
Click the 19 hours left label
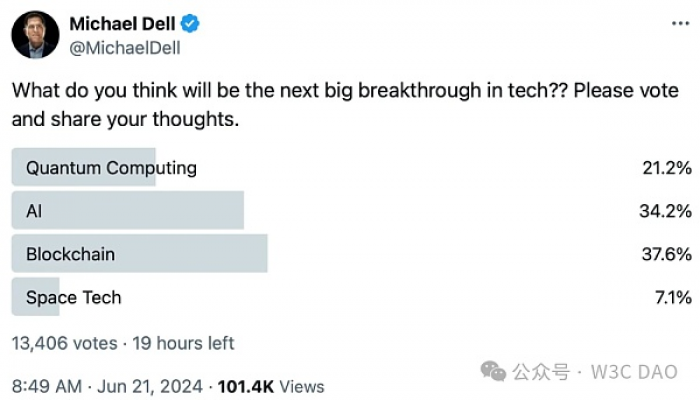[183, 343]
